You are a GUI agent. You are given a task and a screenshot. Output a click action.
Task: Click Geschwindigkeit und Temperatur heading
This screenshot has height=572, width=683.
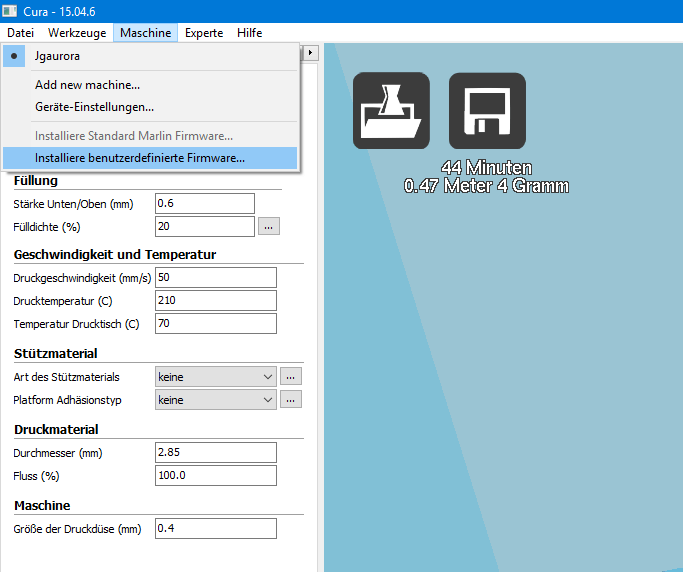coord(115,254)
